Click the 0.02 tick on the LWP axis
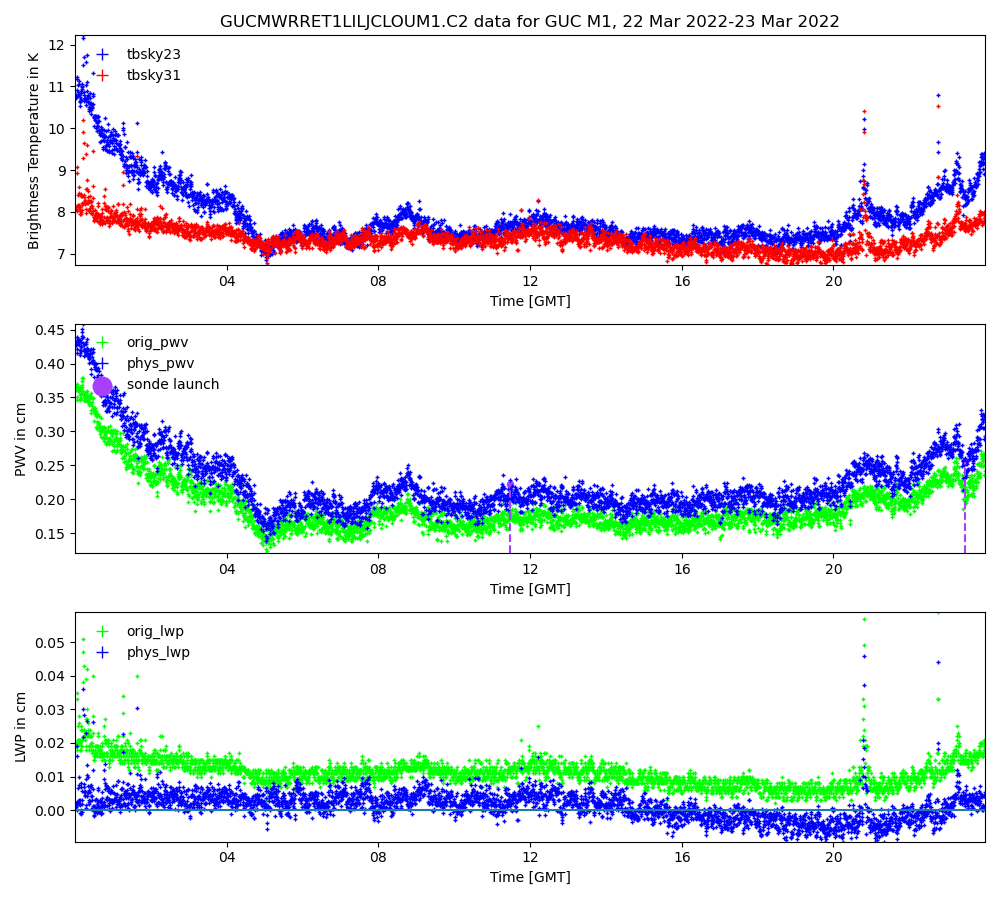 (50, 743)
